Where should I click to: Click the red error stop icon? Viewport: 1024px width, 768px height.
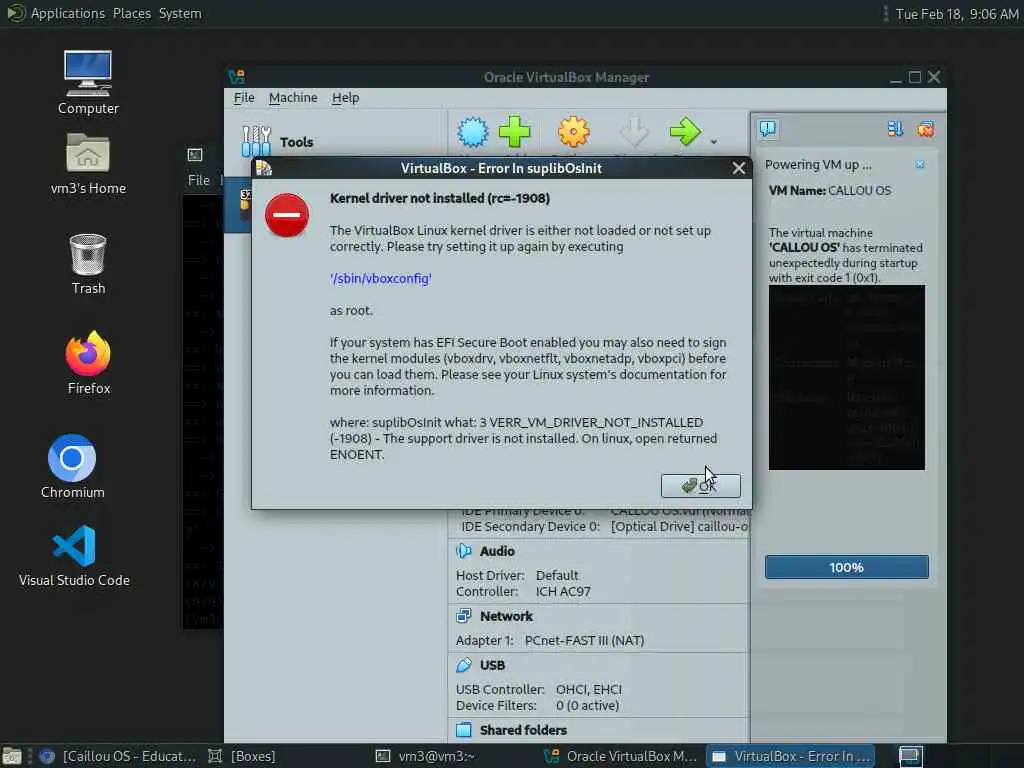(x=287, y=215)
